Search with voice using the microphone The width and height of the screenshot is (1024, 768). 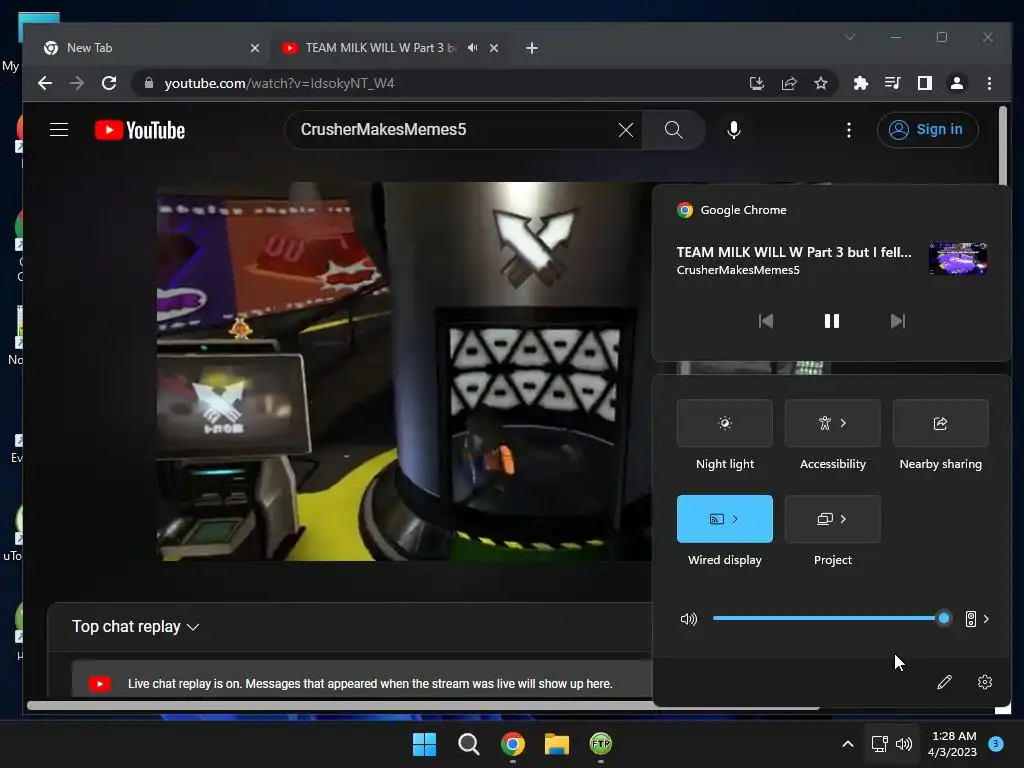(x=734, y=130)
